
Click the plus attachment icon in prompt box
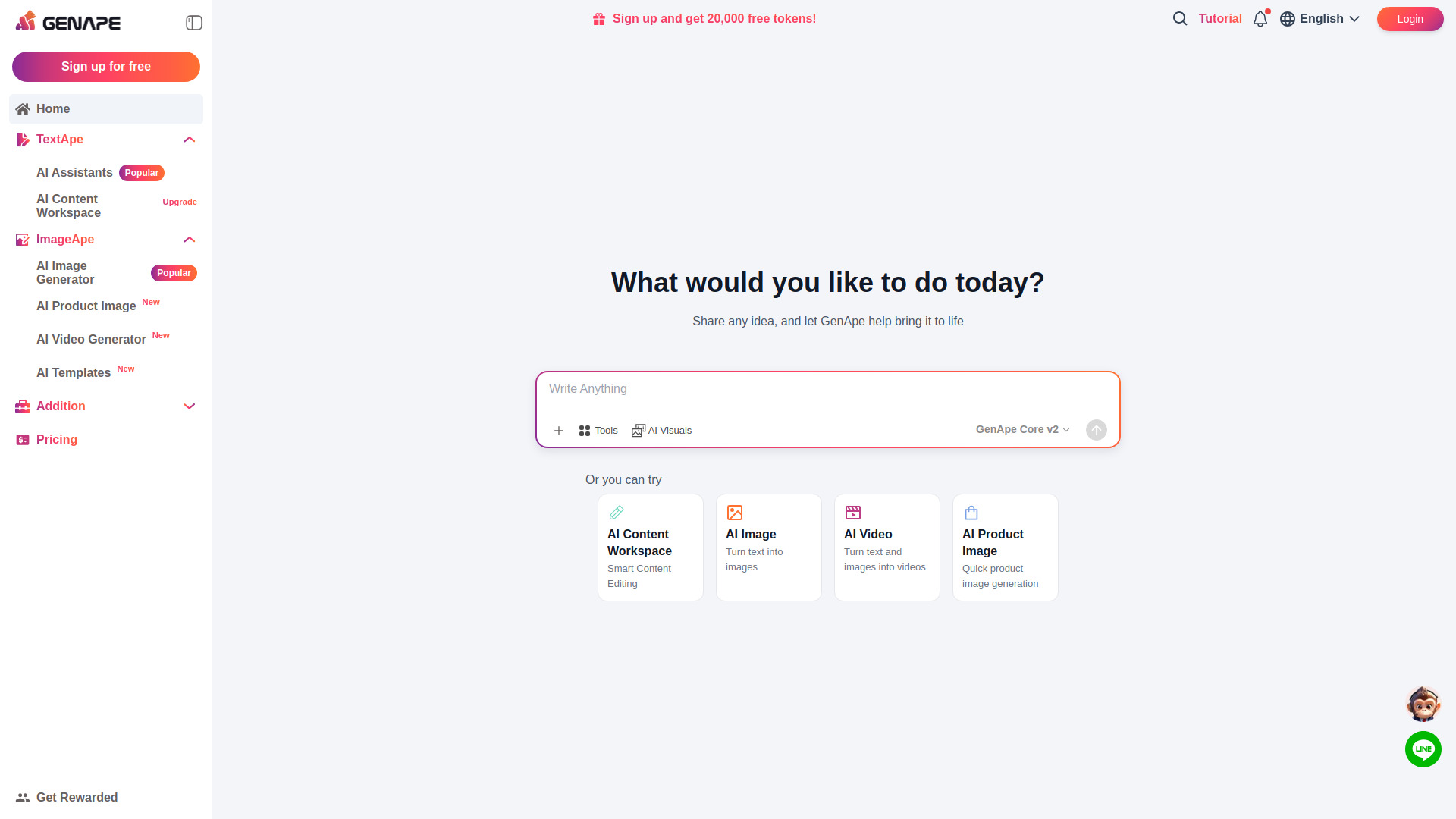pyautogui.click(x=559, y=431)
